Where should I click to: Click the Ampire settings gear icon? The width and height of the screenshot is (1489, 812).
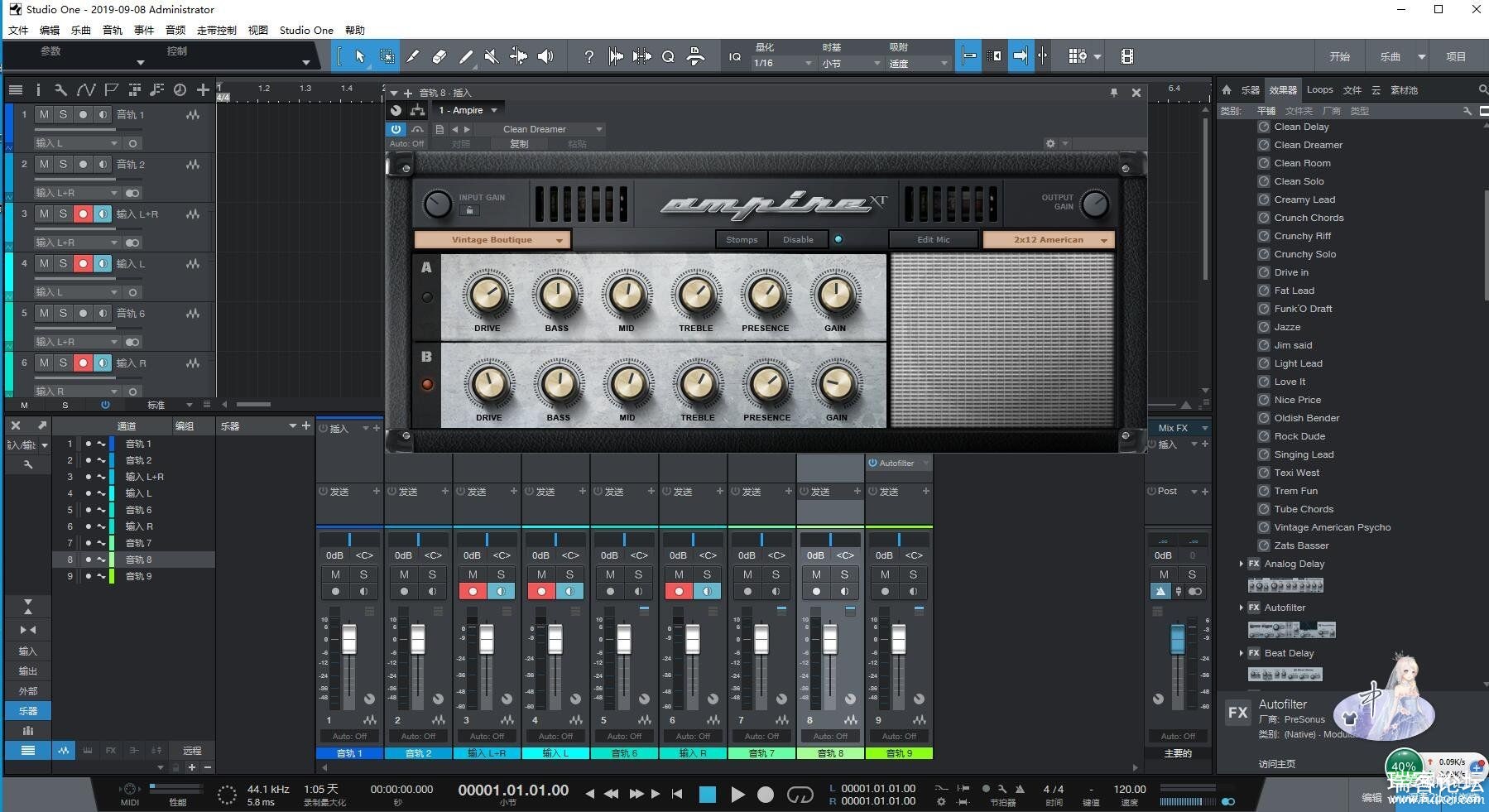pos(1050,143)
